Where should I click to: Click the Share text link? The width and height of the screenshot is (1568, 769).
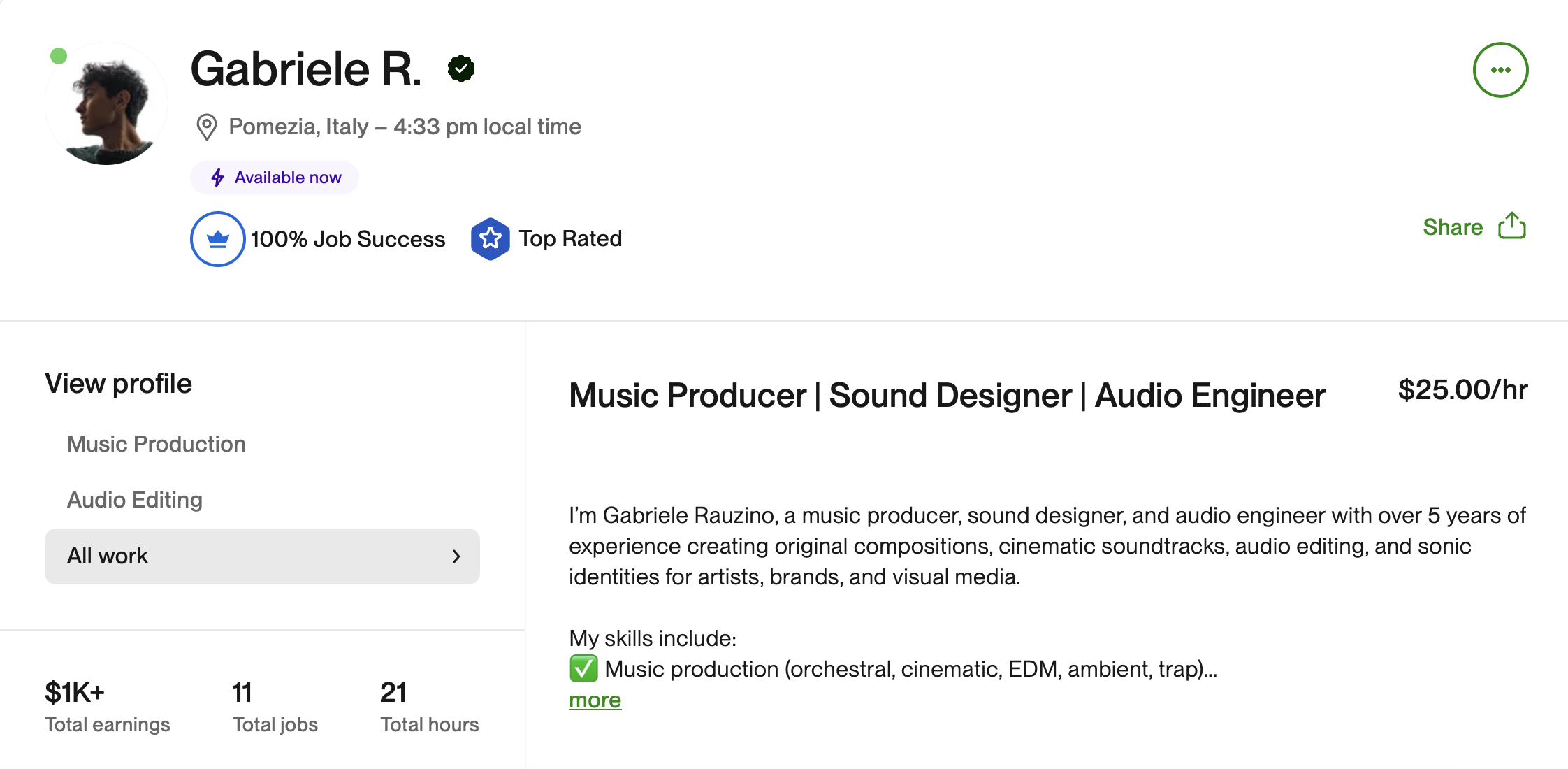1452,227
